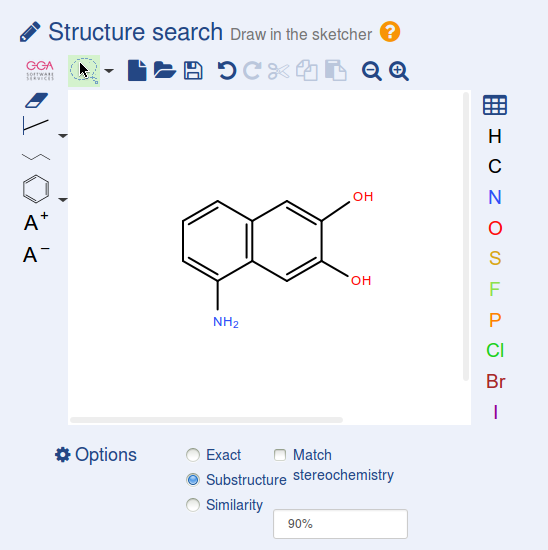Zoom out of the canvas
The height and width of the screenshot is (550, 548).
(x=372, y=71)
